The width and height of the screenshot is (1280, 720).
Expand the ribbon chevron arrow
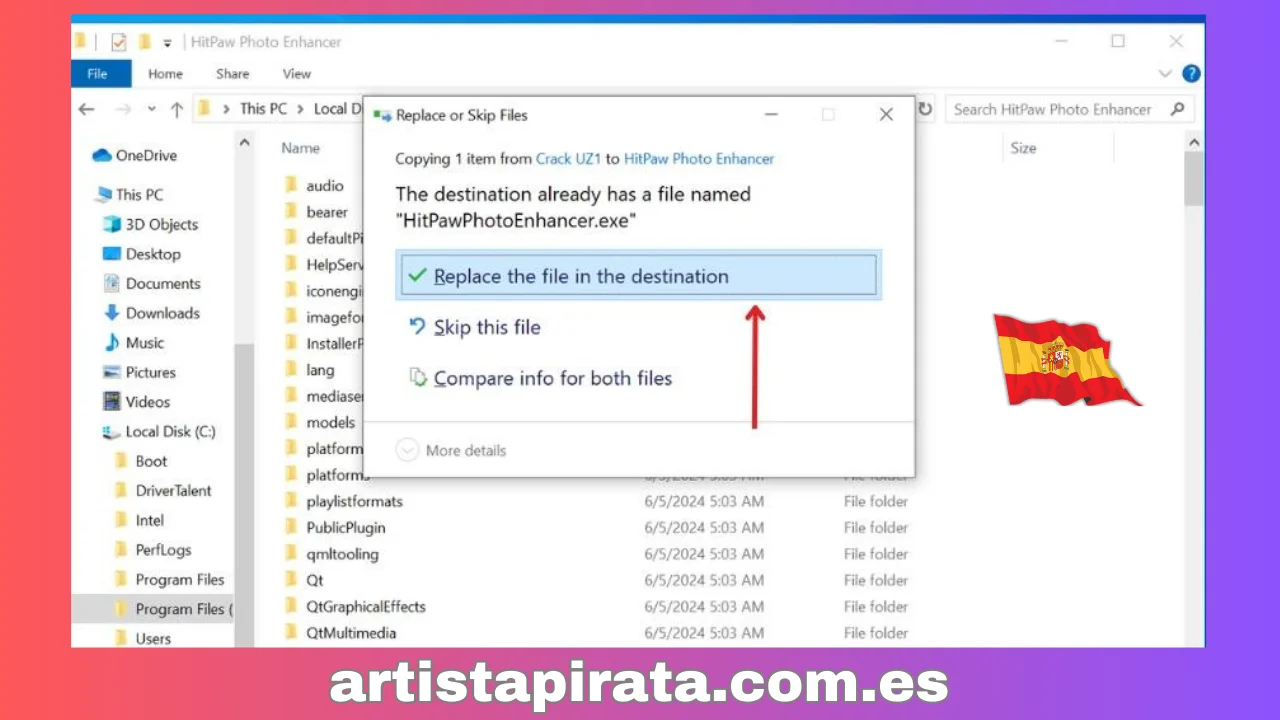1165,74
